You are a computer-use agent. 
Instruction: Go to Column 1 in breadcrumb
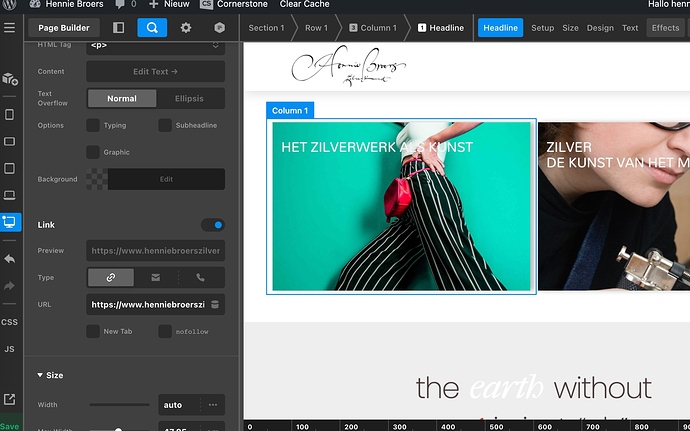coord(373,28)
